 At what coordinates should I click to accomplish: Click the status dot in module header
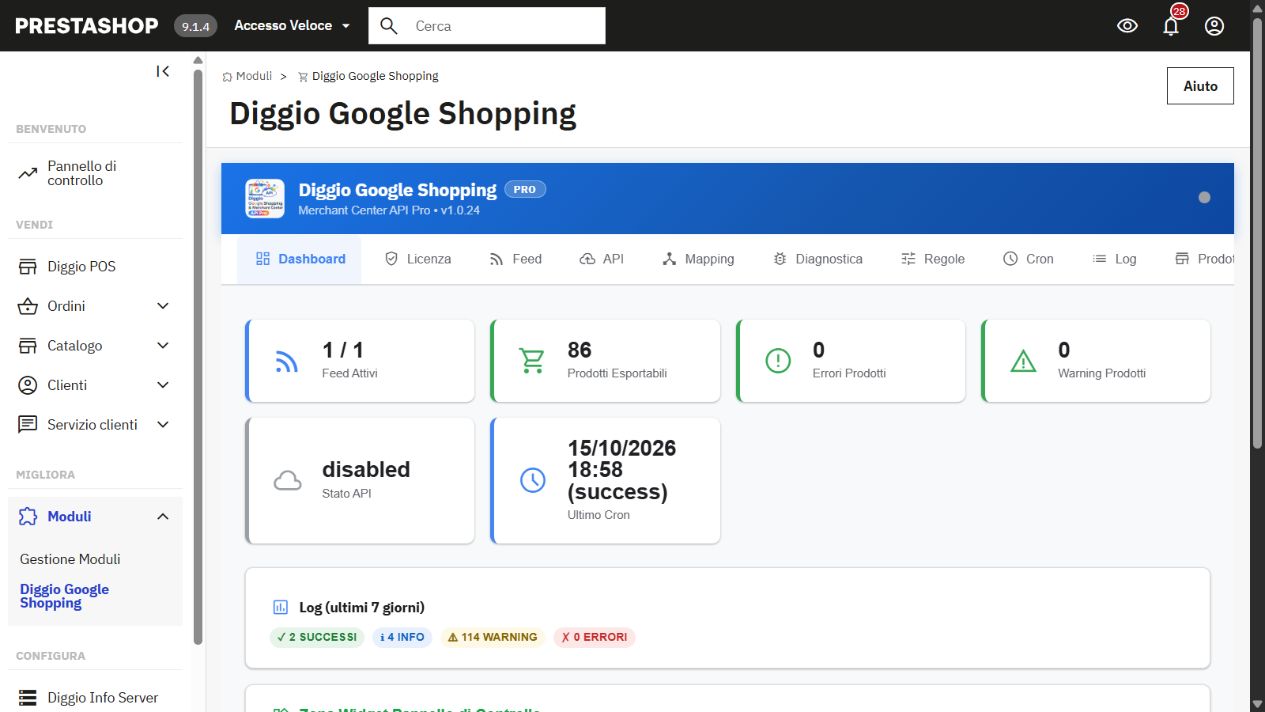[1204, 197]
